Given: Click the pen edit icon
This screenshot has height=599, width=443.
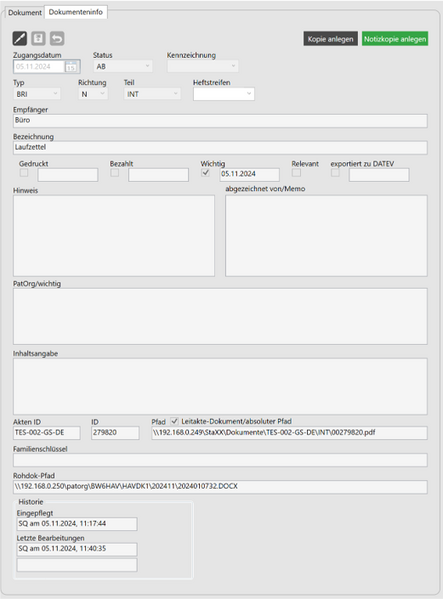Looking at the screenshot, I should (20, 38).
